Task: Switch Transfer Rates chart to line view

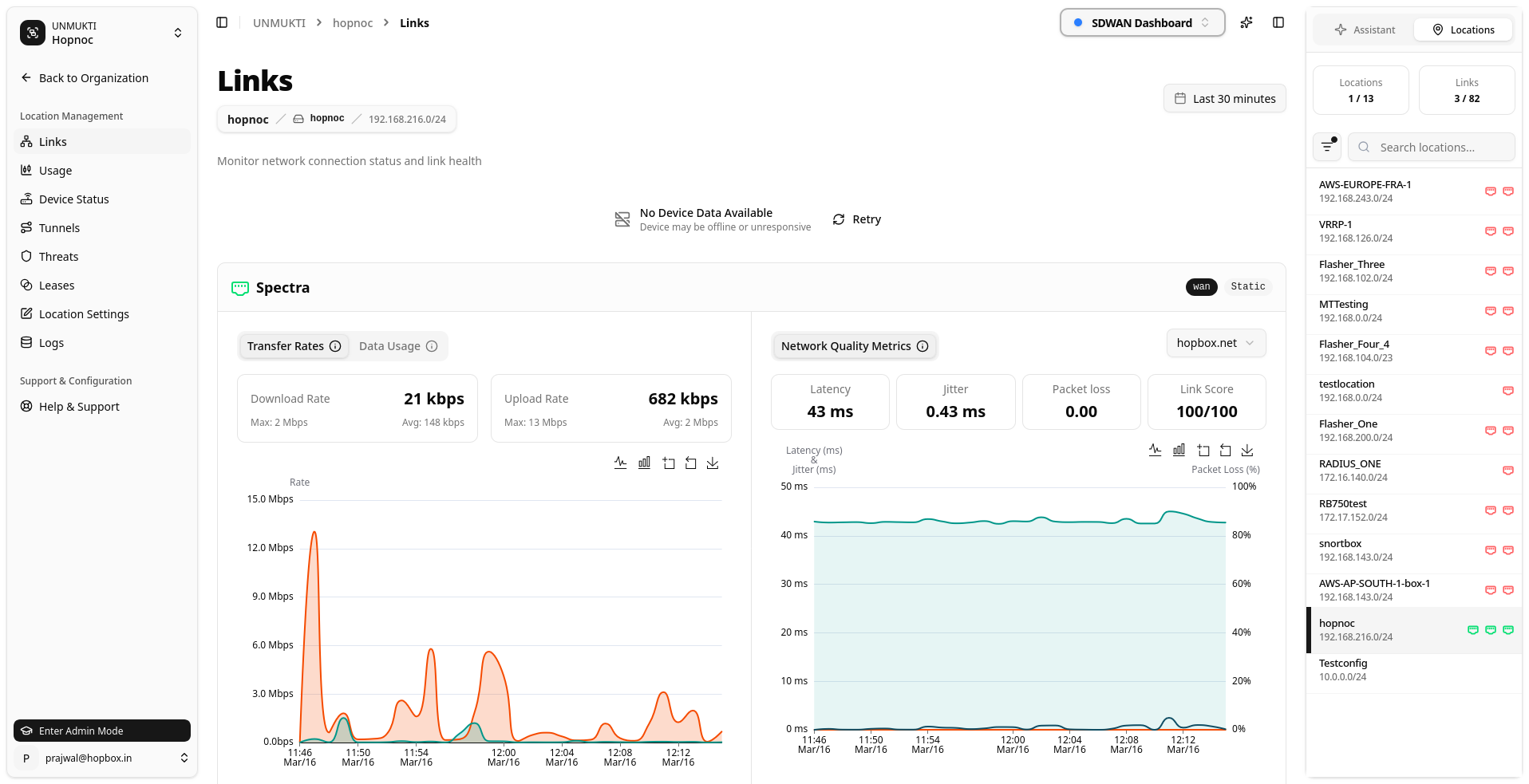Action: 620,463
